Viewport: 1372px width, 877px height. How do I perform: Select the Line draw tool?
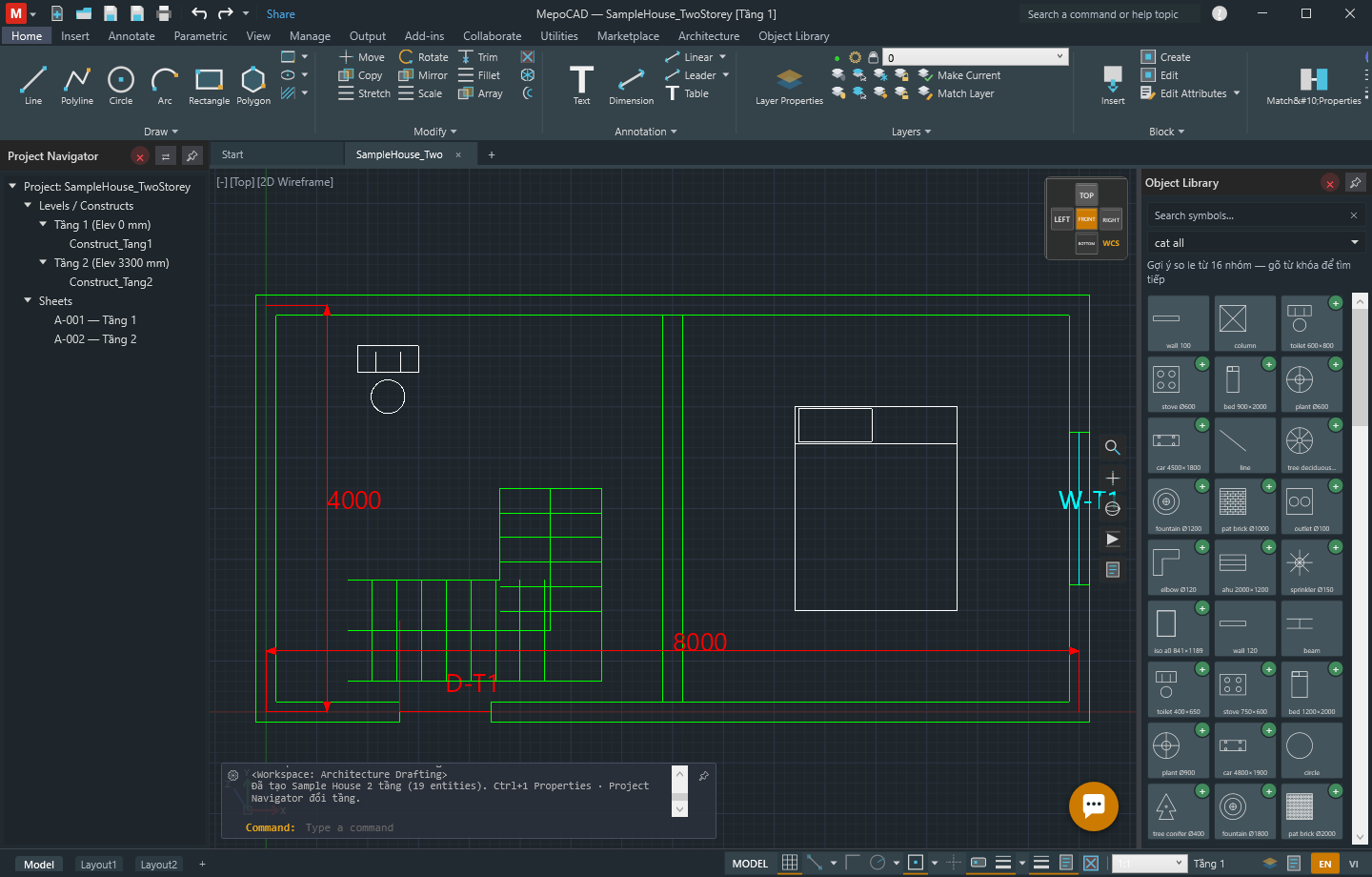pyautogui.click(x=33, y=84)
